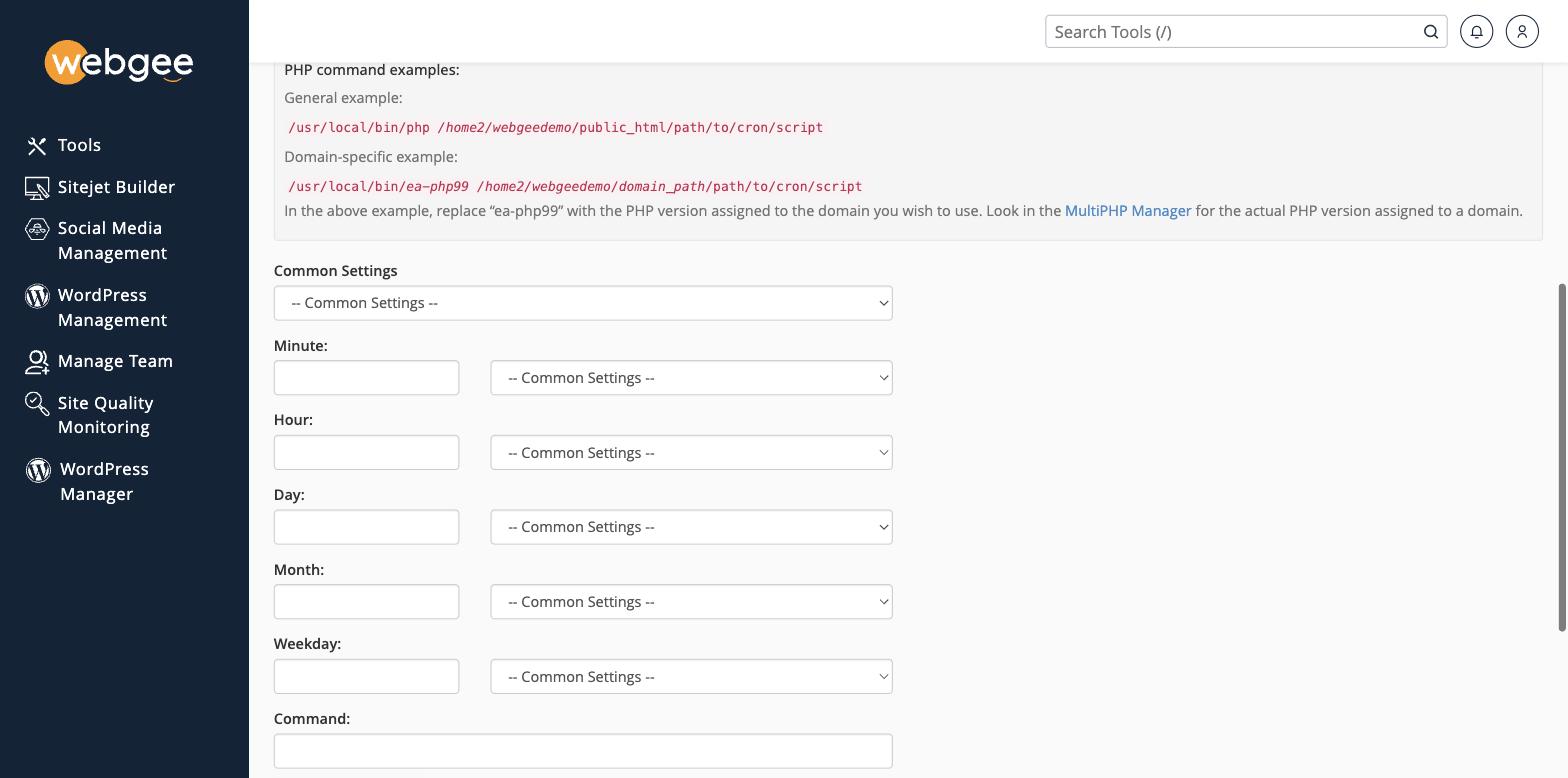This screenshot has width=1568, height=778.
Task: Click the Tools wrench icon in sidebar
Action: tap(37, 146)
